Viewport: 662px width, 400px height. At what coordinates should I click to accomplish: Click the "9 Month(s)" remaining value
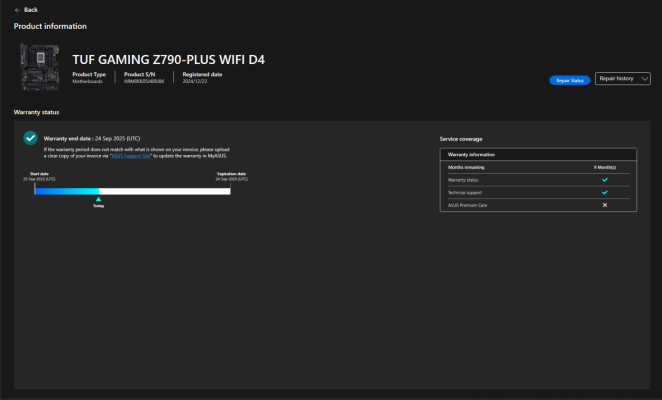click(605, 167)
